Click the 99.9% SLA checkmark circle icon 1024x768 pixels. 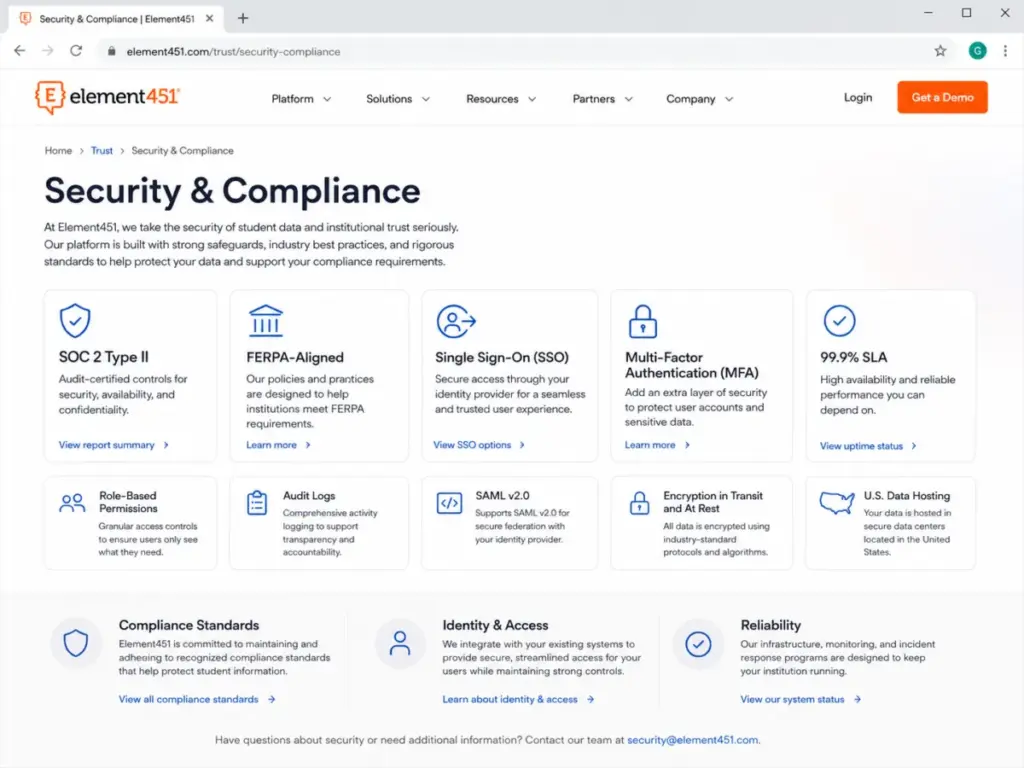tap(839, 321)
